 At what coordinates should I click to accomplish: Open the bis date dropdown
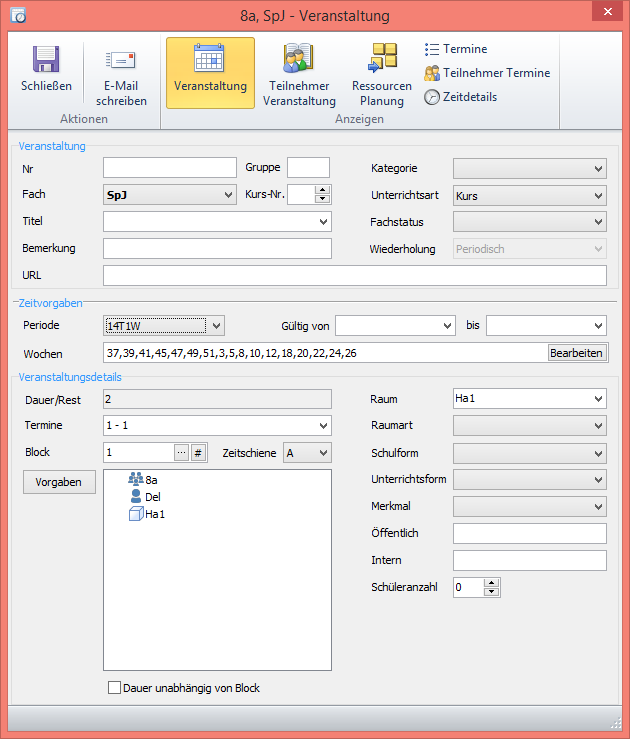pos(598,326)
